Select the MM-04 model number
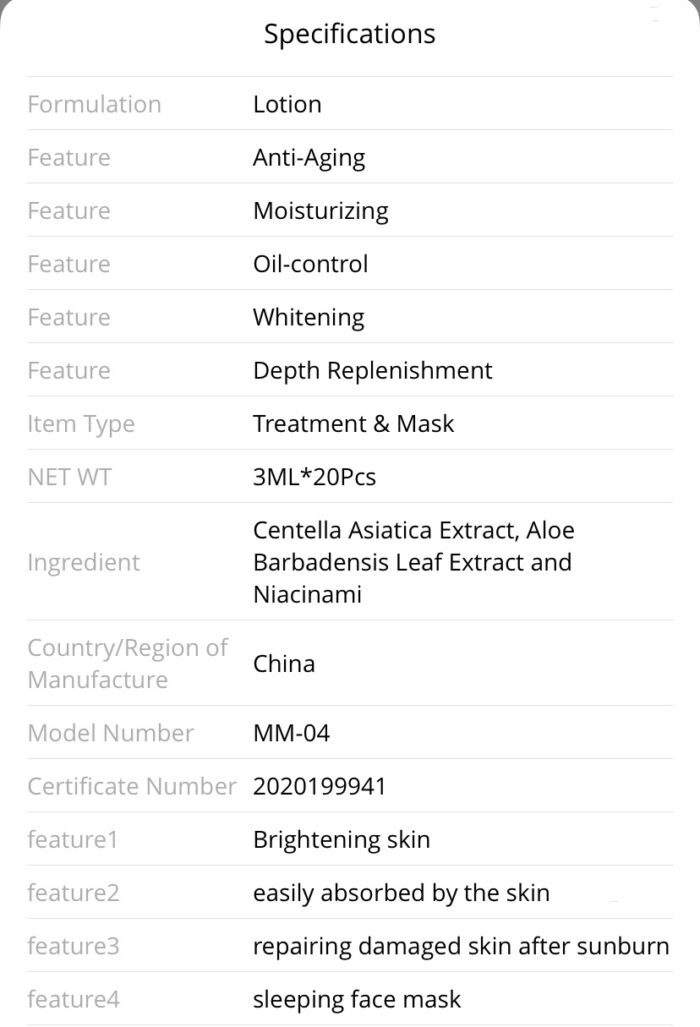700x1027 pixels. pos(291,733)
